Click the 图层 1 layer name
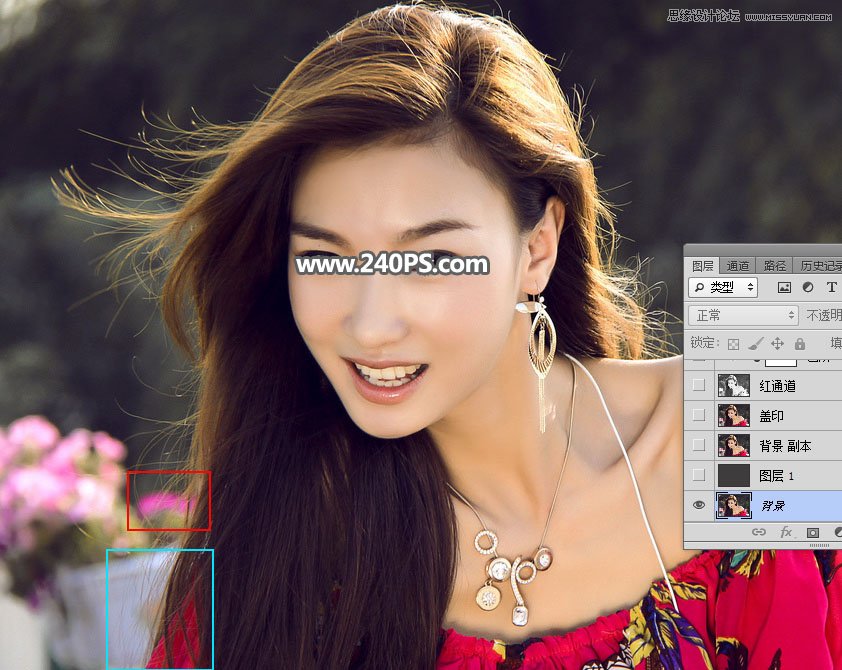This screenshot has height=670, width=842. (776, 476)
